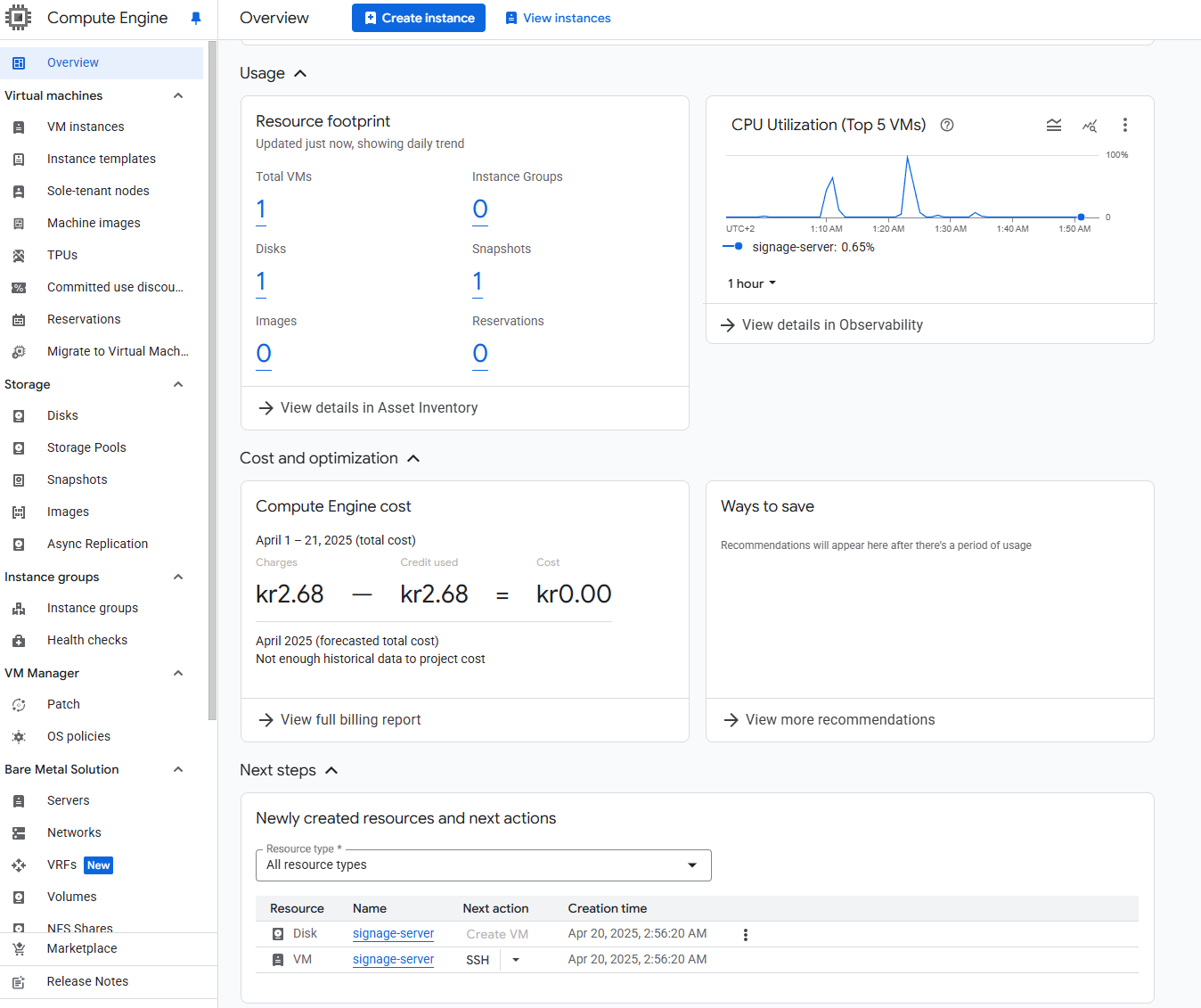
Task: Click the Sole-tenant nodes icon
Action: (19, 192)
